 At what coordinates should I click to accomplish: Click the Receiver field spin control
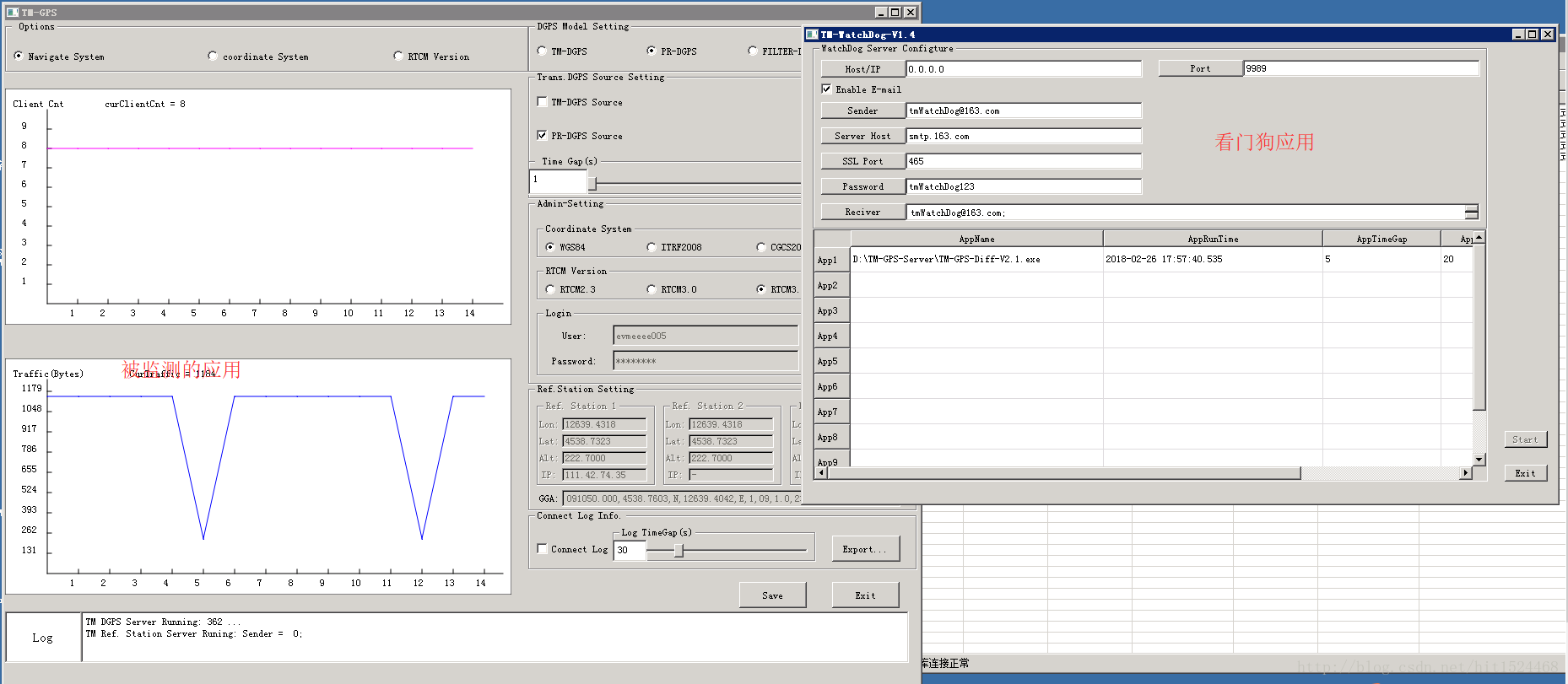tap(1471, 213)
